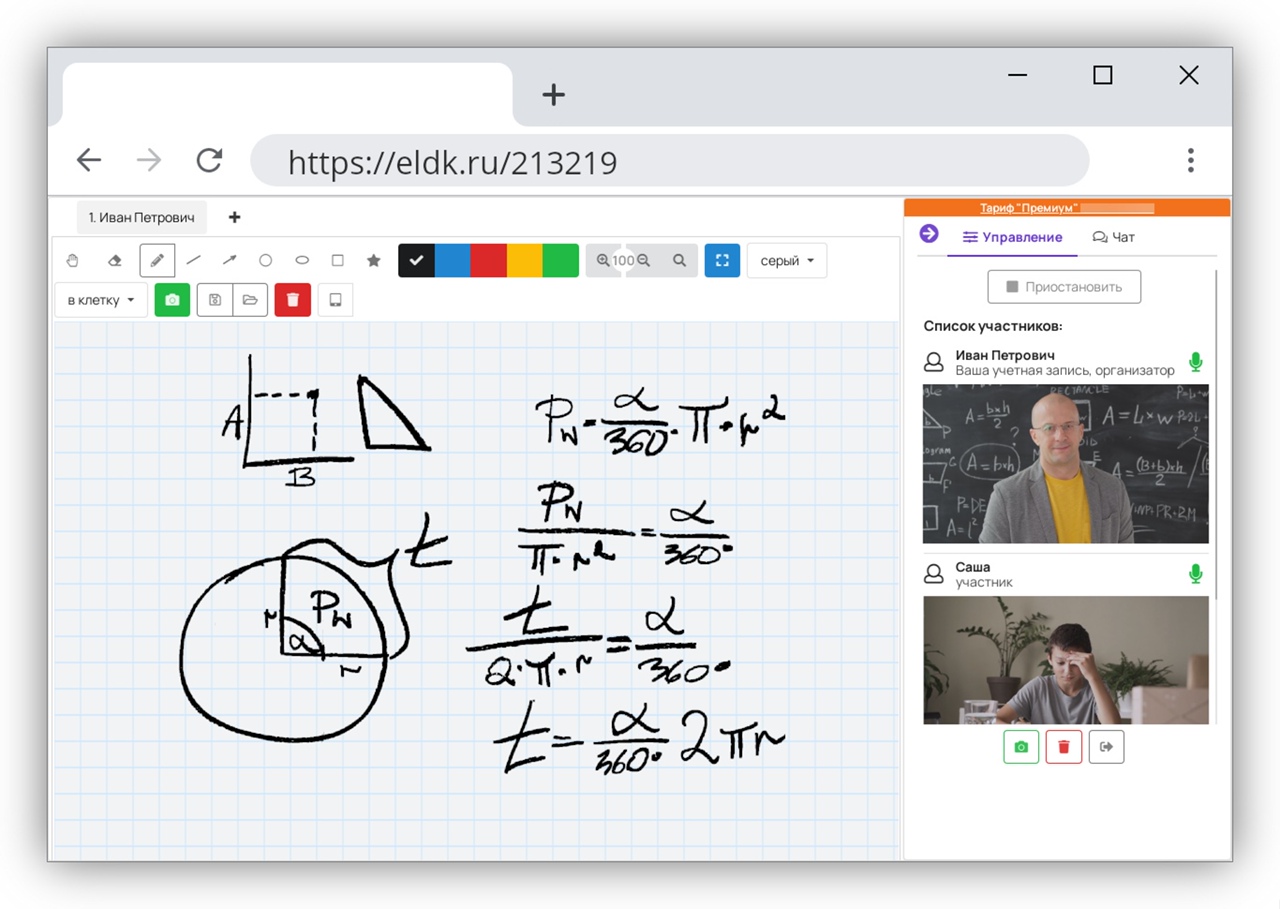Screen dimensions: 1280x909
Task: Click the browser address bar URL
Action: coord(669,161)
